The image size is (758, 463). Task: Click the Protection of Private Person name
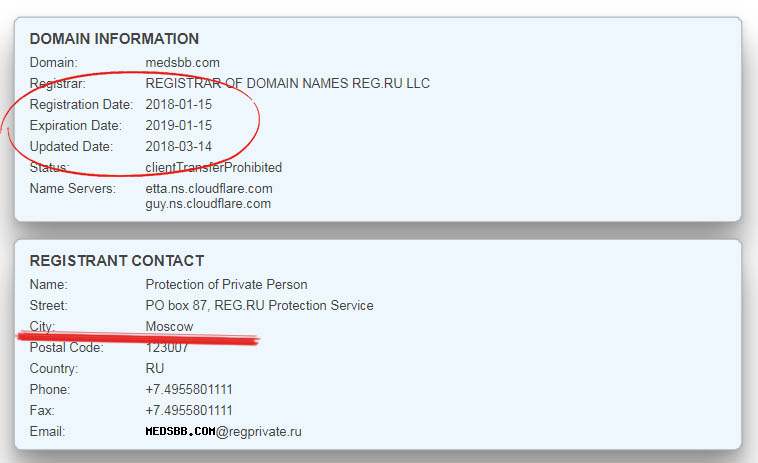pos(227,284)
